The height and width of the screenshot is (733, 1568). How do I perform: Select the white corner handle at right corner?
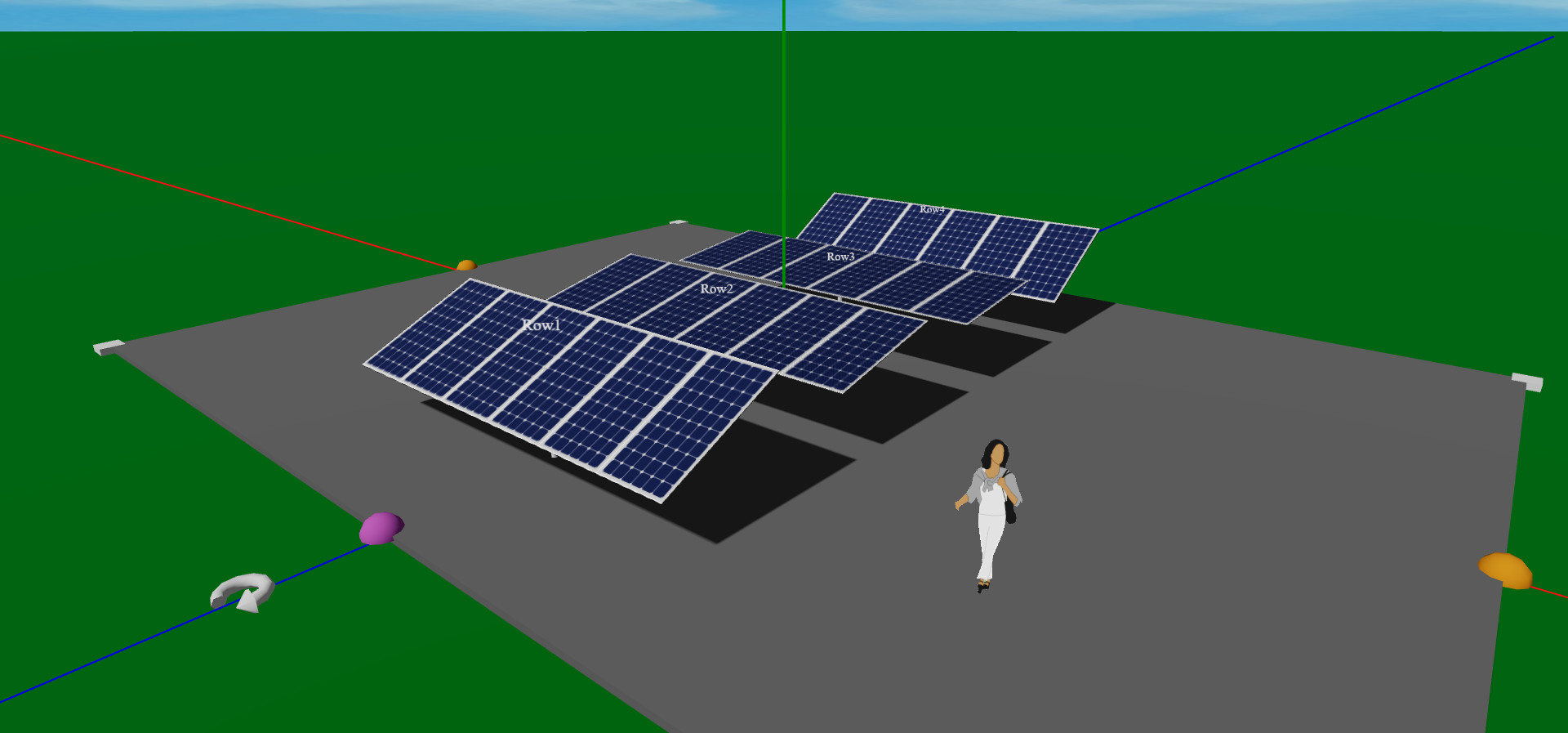(x=1526, y=382)
